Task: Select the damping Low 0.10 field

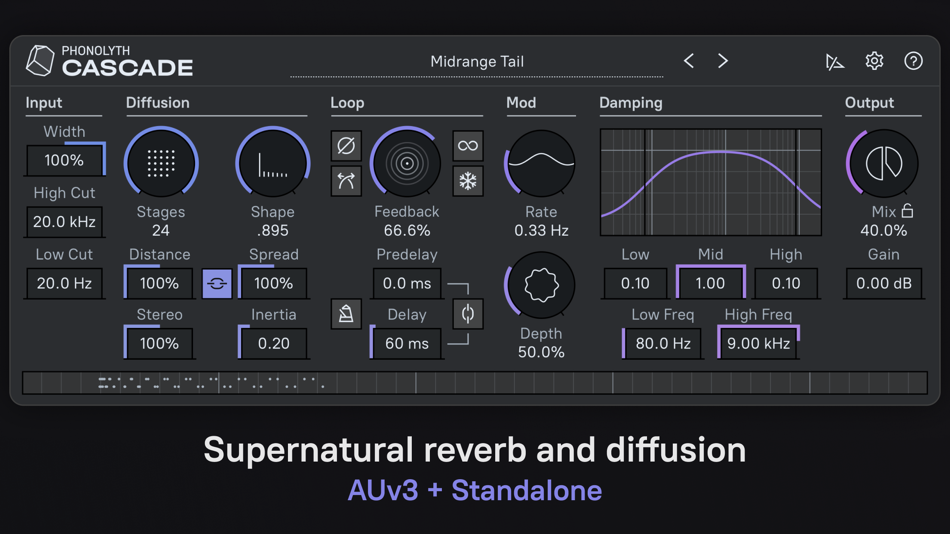Action: pyautogui.click(x=635, y=283)
